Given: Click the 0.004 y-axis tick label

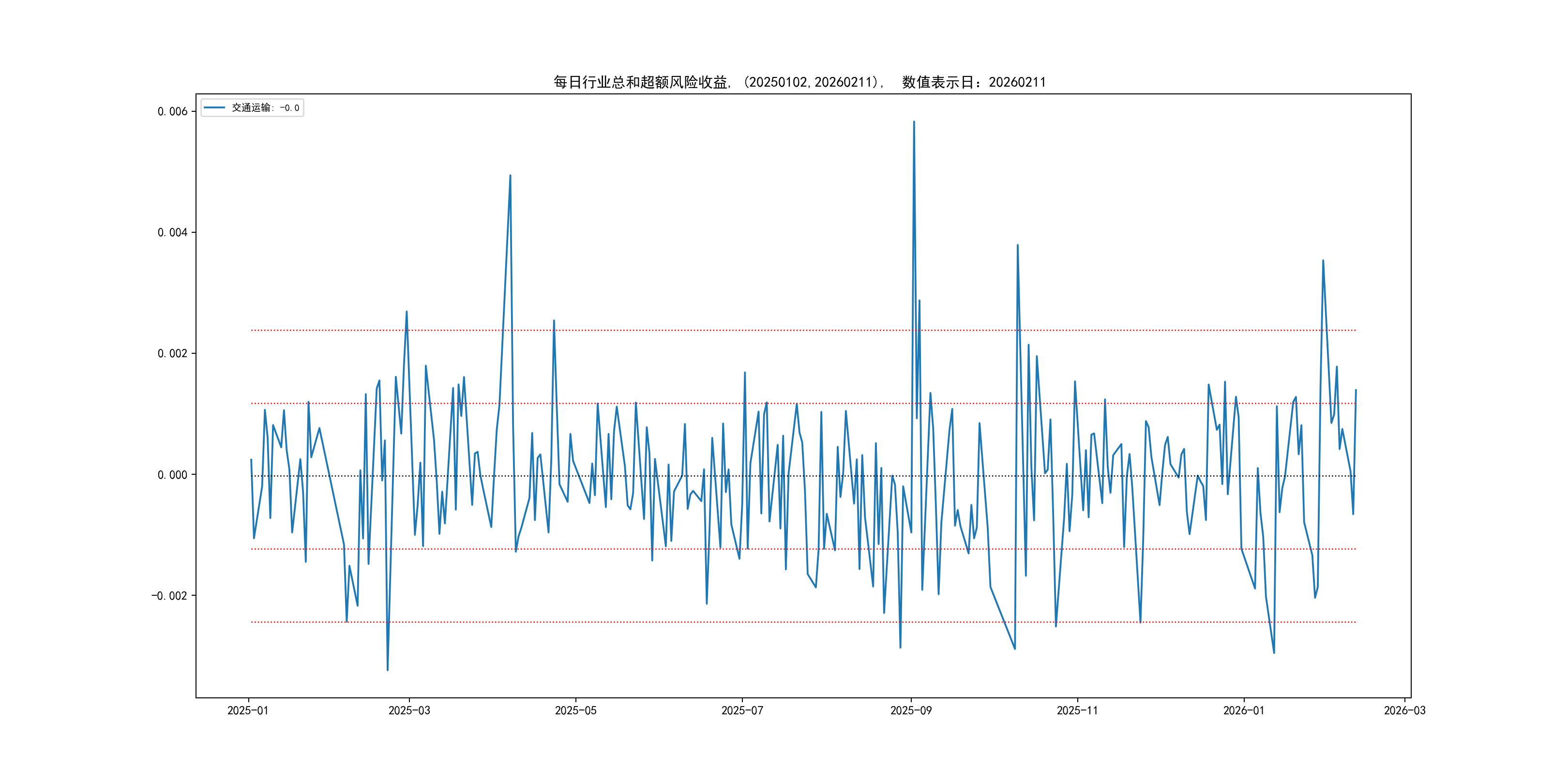Looking at the screenshot, I should pos(172,232).
